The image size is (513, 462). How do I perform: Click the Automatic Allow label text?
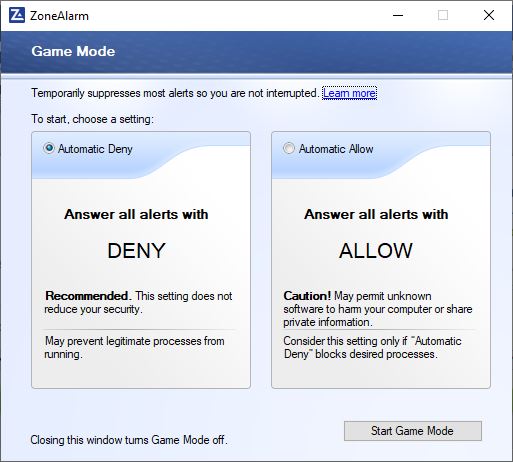(336, 149)
